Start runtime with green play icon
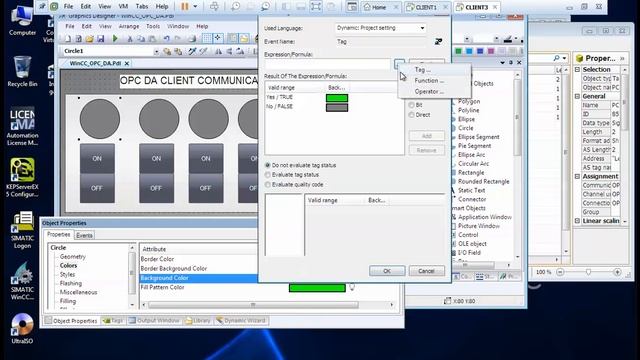 tap(115, 39)
